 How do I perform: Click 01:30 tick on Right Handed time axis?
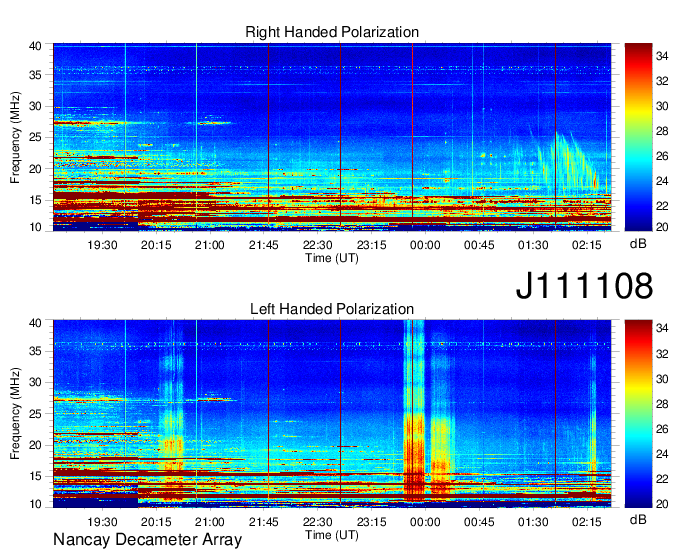pyautogui.click(x=533, y=245)
